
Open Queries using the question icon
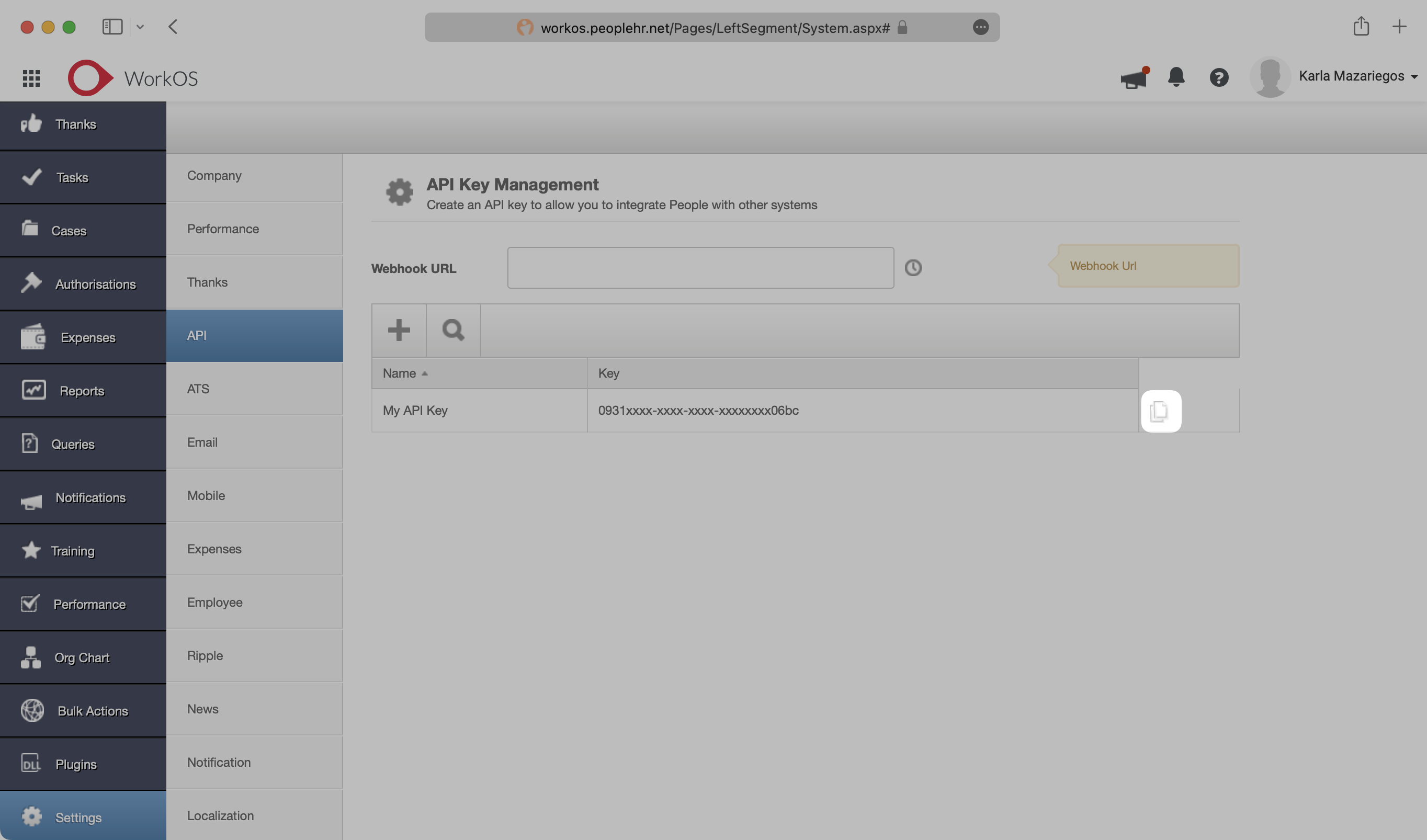pyautogui.click(x=30, y=444)
